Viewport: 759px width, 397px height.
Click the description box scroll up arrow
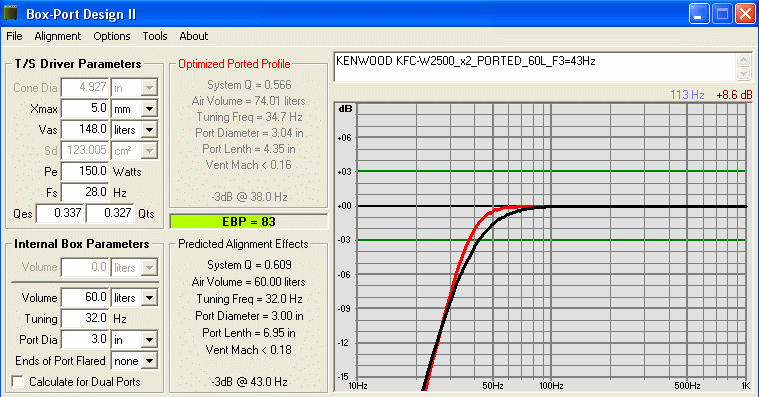click(743, 60)
